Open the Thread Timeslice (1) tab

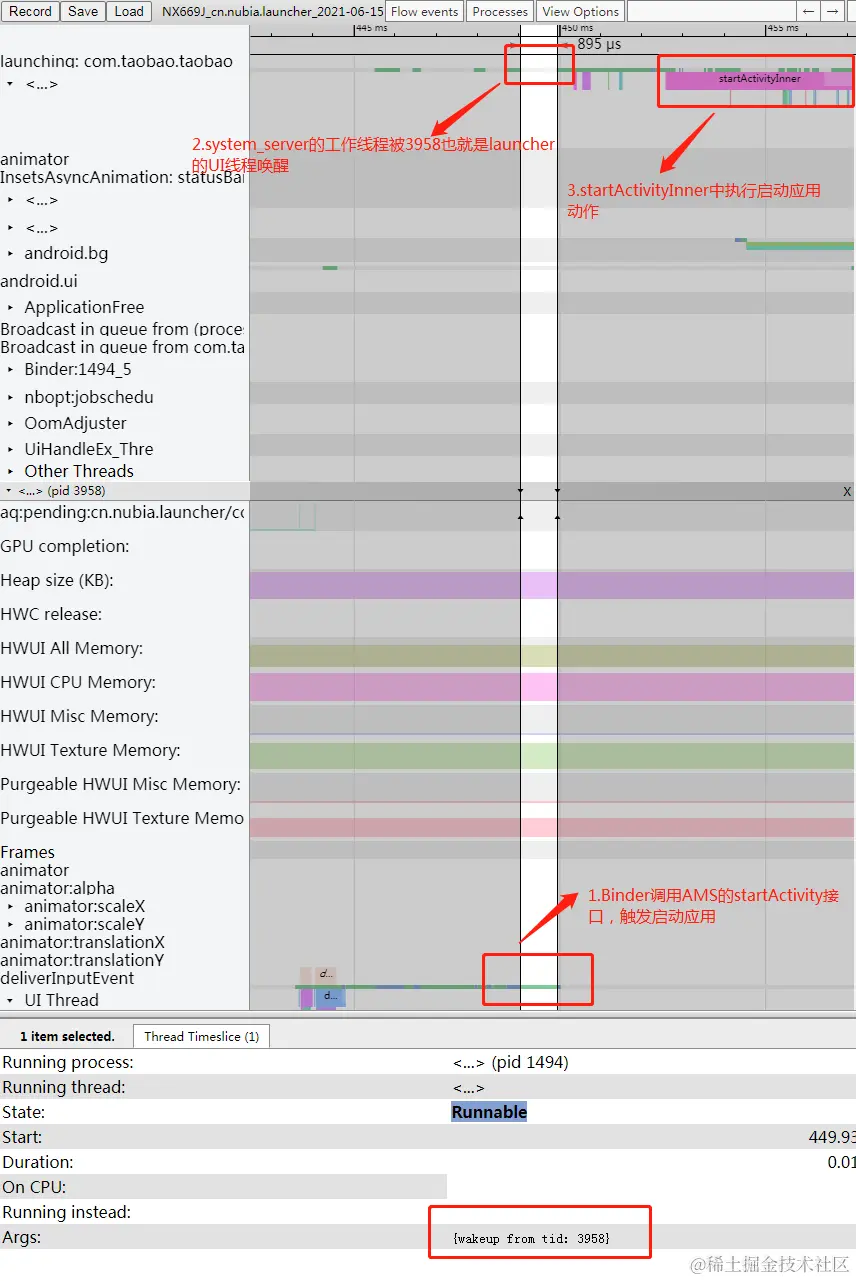coord(202,1036)
